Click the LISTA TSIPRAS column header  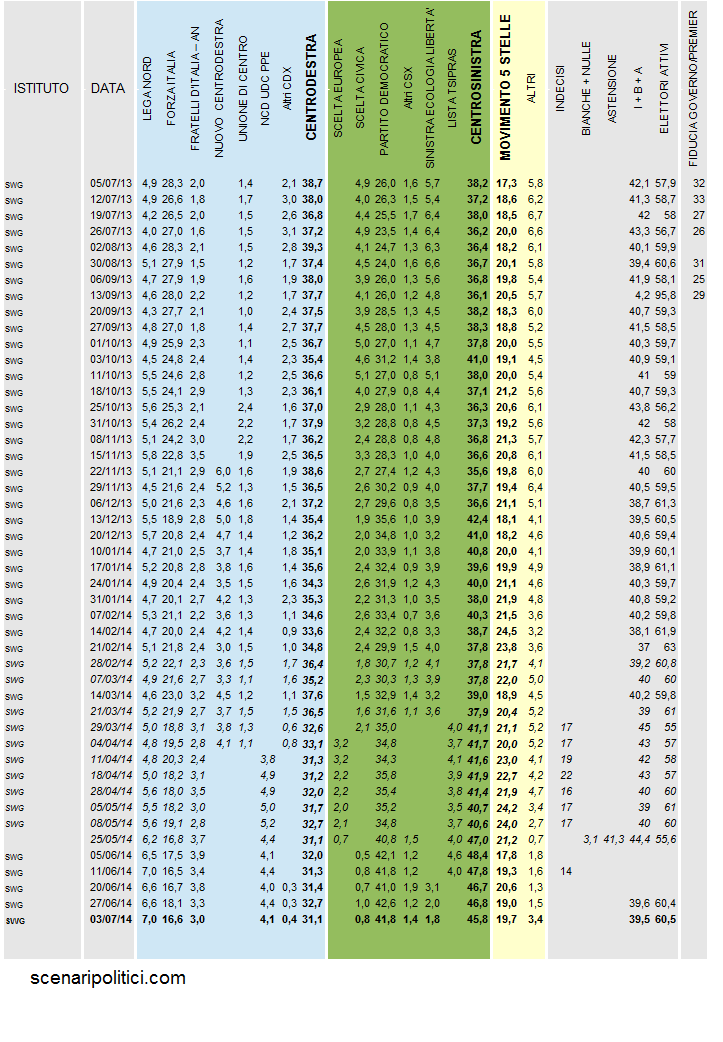point(453,88)
